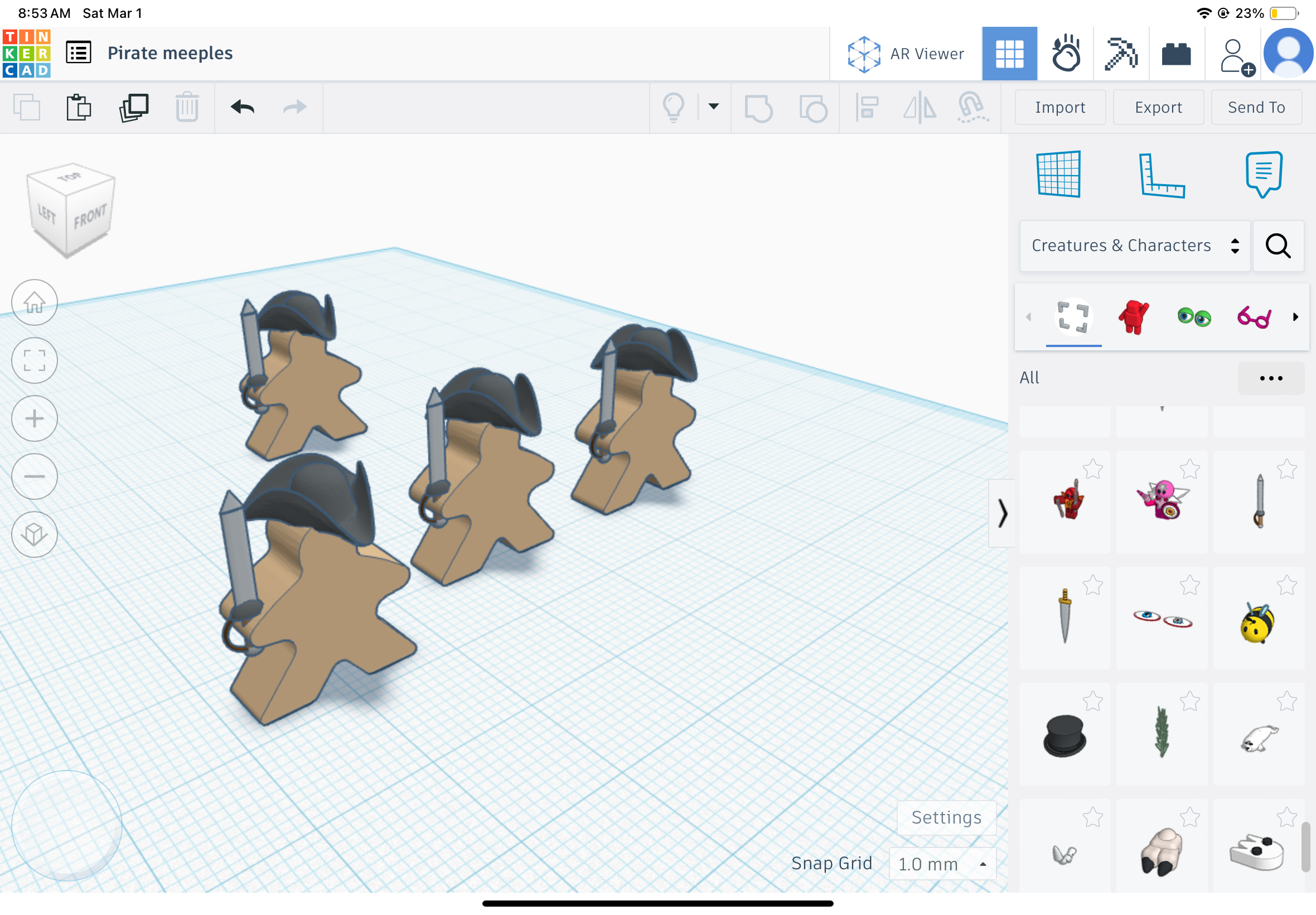The width and height of the screenshot is (1316, 915).
Task: Open the visibility options dropdown arrow
Action: tap(713, 106)
